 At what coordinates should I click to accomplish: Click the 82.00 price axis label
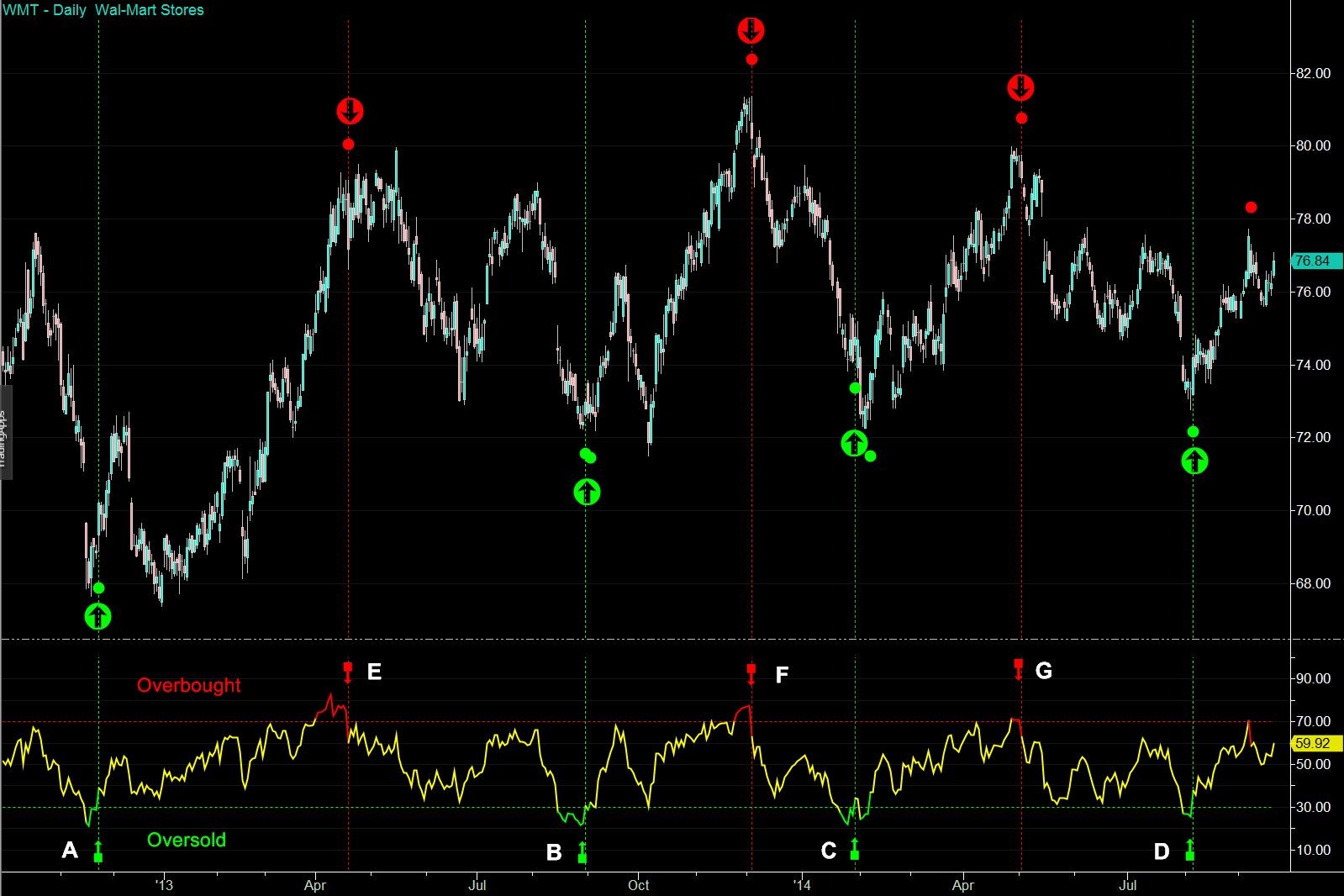coord(1313,73)
